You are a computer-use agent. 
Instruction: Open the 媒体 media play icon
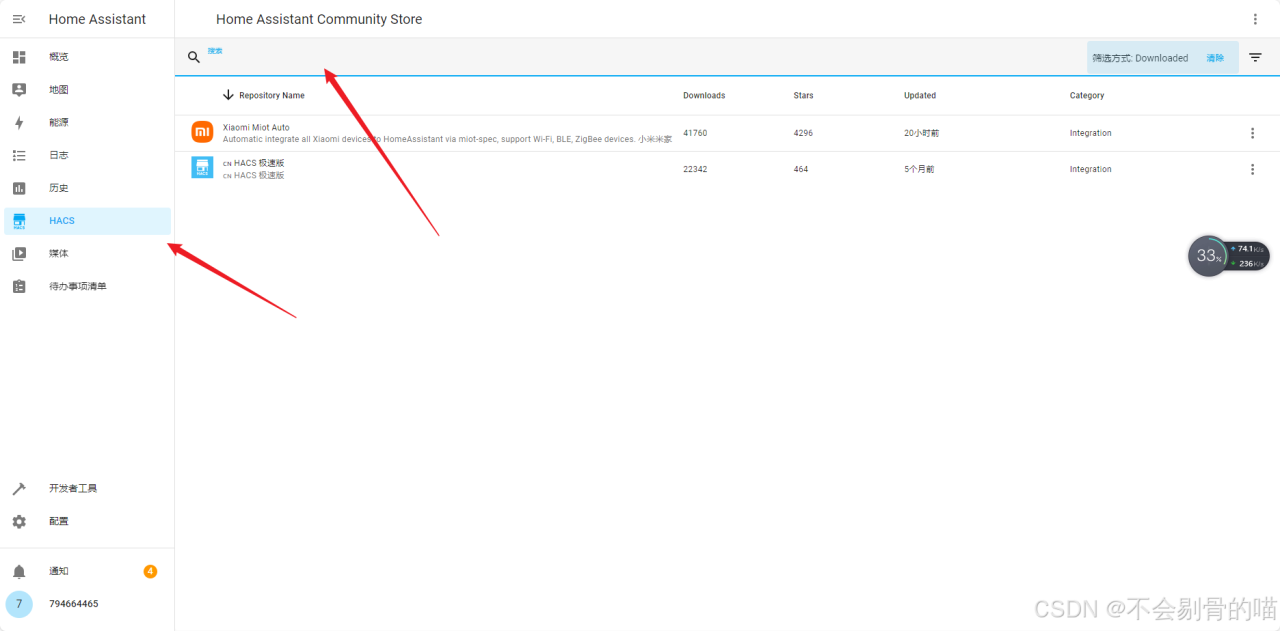click(19, 254)
